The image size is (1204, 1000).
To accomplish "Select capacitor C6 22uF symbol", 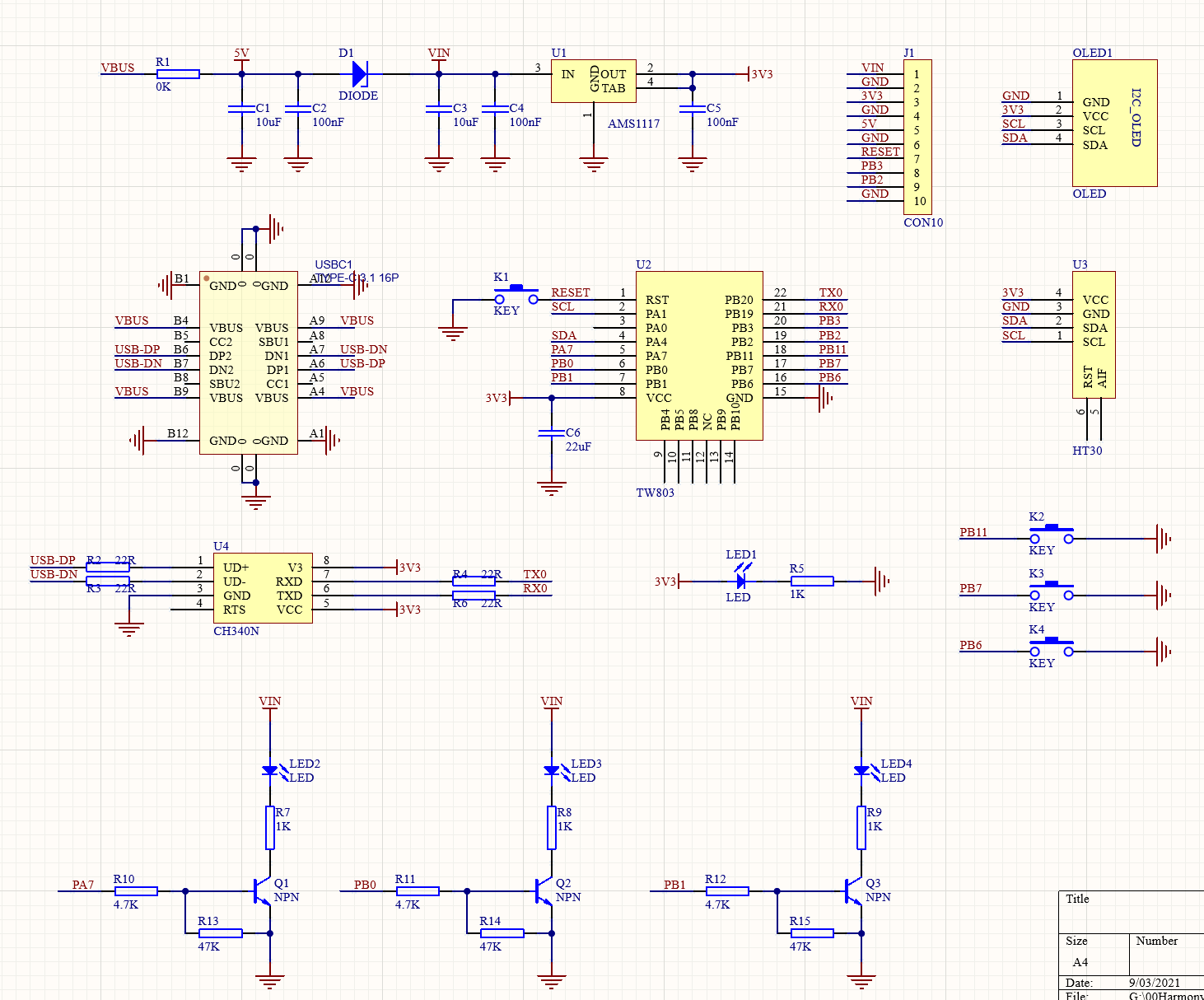I will (552, 432).
